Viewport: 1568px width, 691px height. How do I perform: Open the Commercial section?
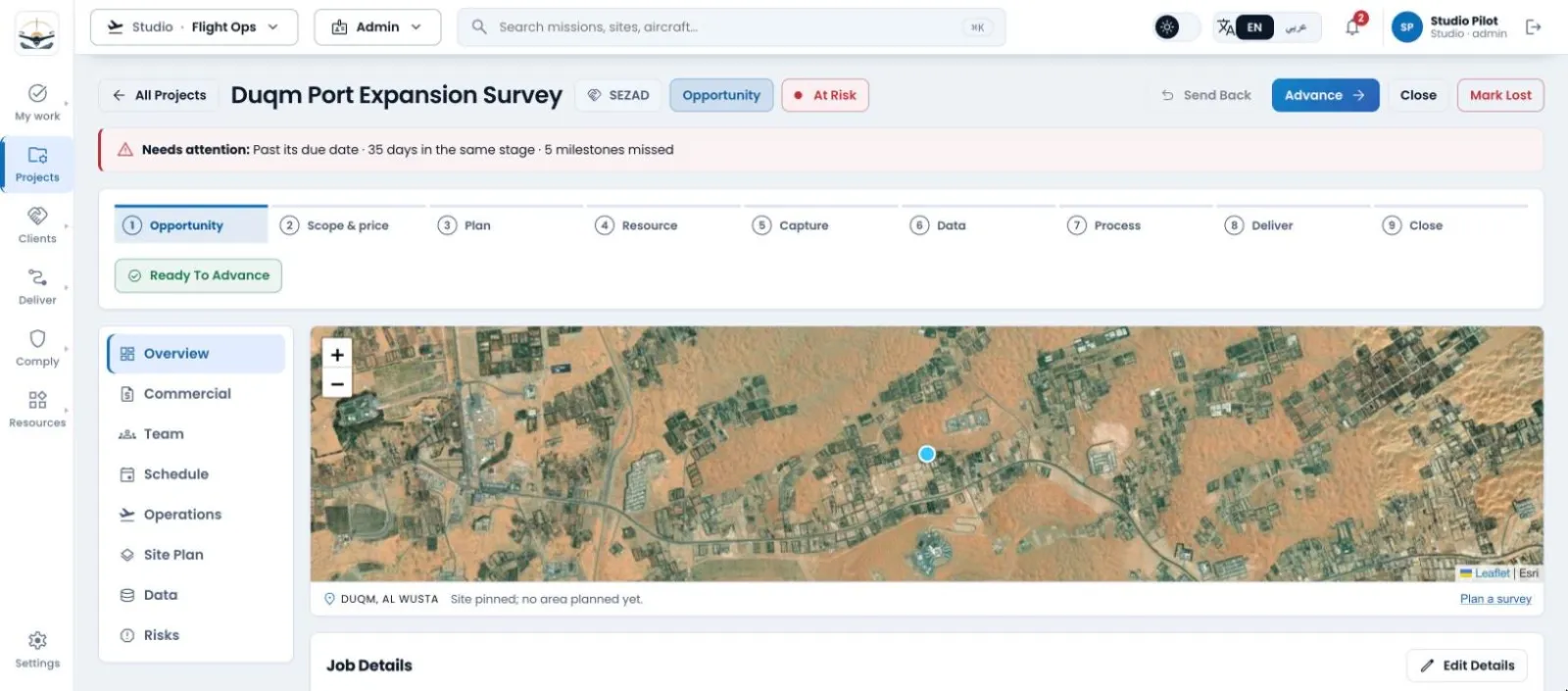point(196,394)
